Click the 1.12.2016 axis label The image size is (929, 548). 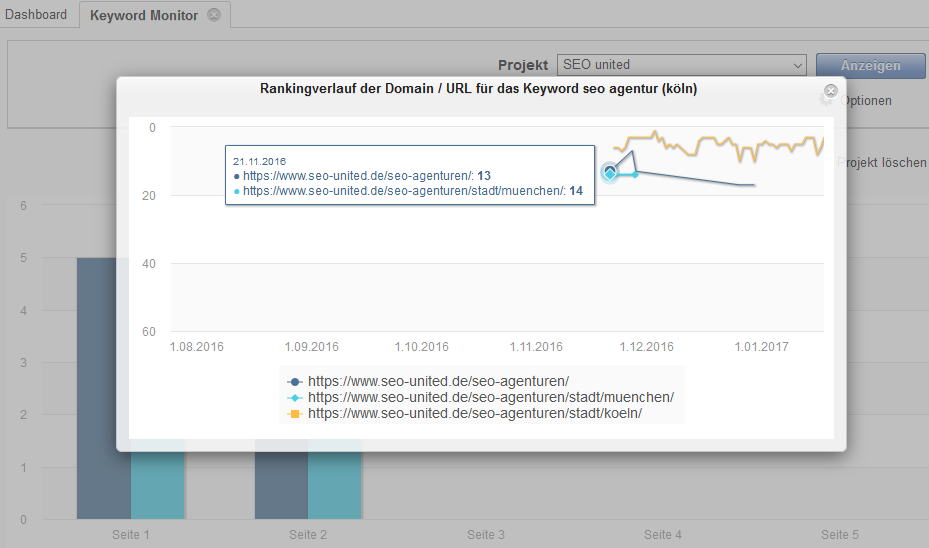point(646,347)
